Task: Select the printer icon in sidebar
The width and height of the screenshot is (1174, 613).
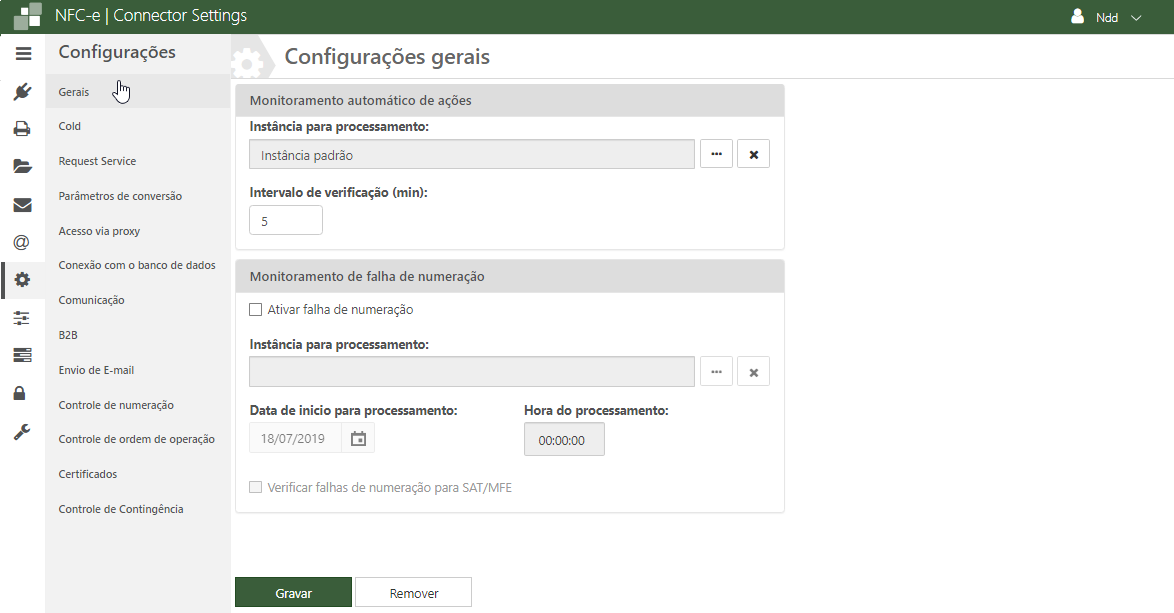Action: pos(22,129)
